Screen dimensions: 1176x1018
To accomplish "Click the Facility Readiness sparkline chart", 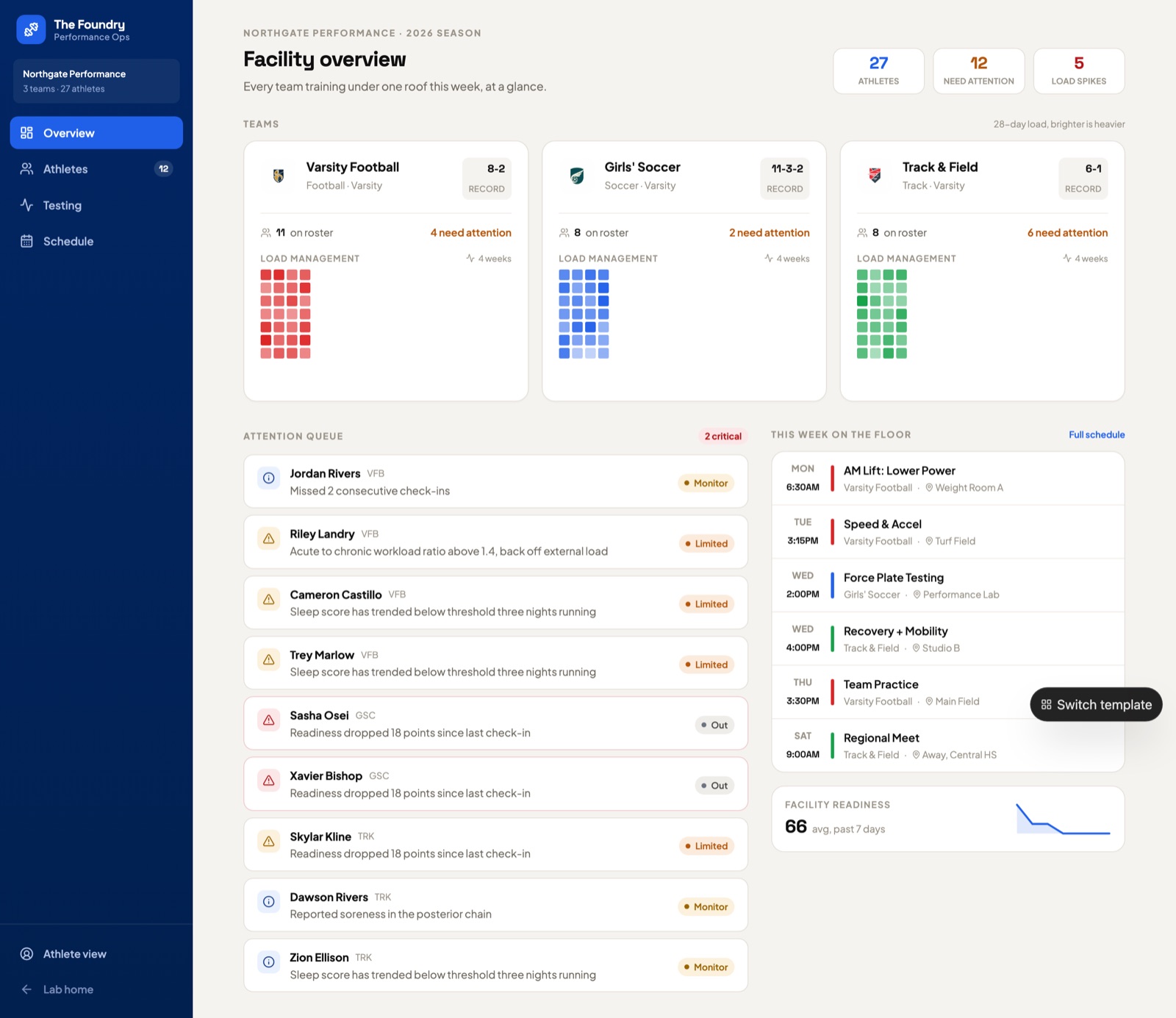I will [x=1063, y=819].
